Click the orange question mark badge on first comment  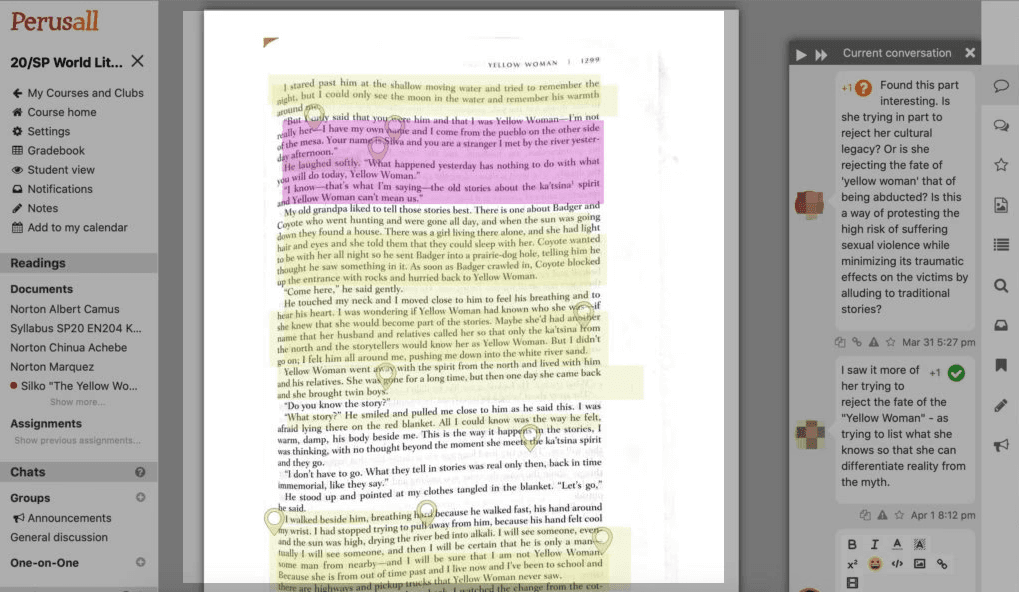tap(863, 88)
